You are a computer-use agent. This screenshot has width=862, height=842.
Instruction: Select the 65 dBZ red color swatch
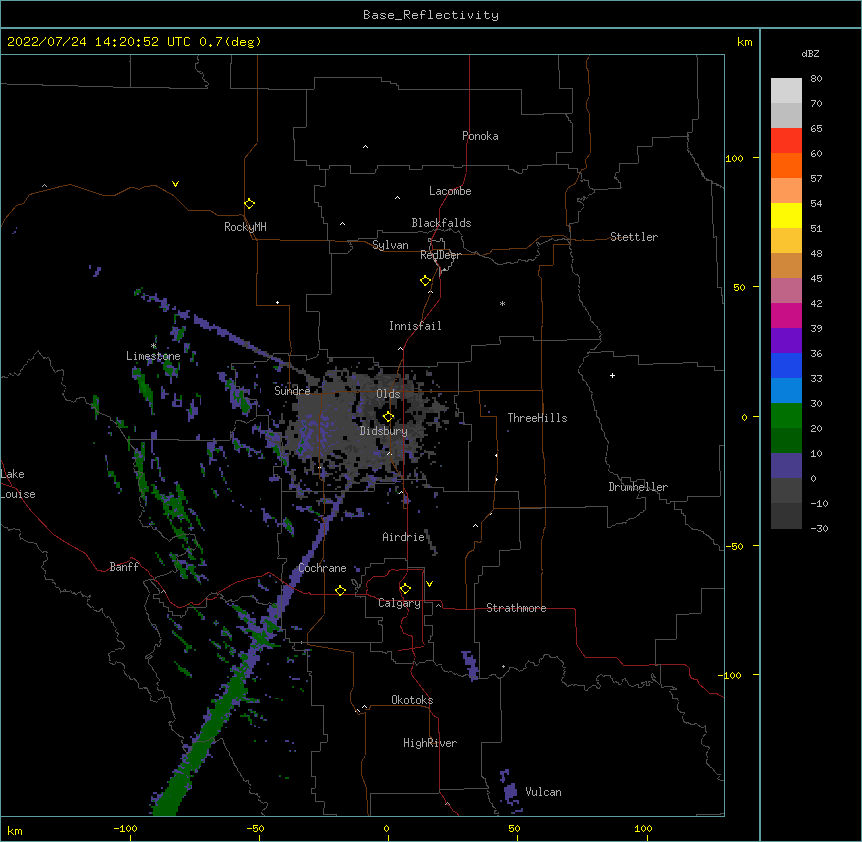(x=786, y=141)
